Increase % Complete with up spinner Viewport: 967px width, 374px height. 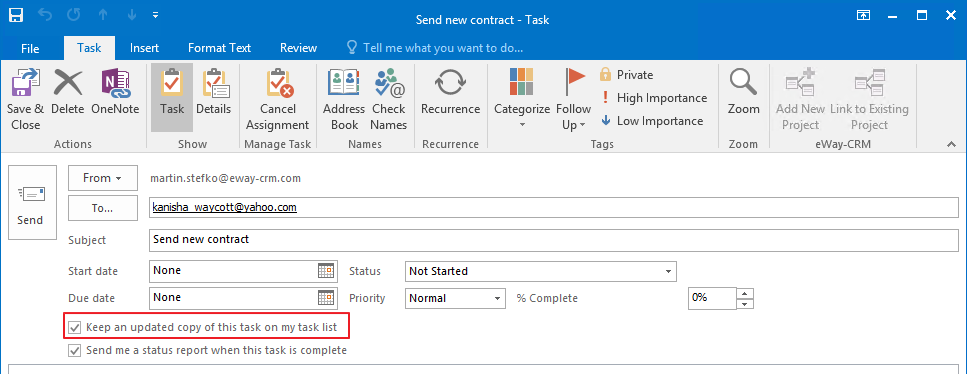click(746, 293)
